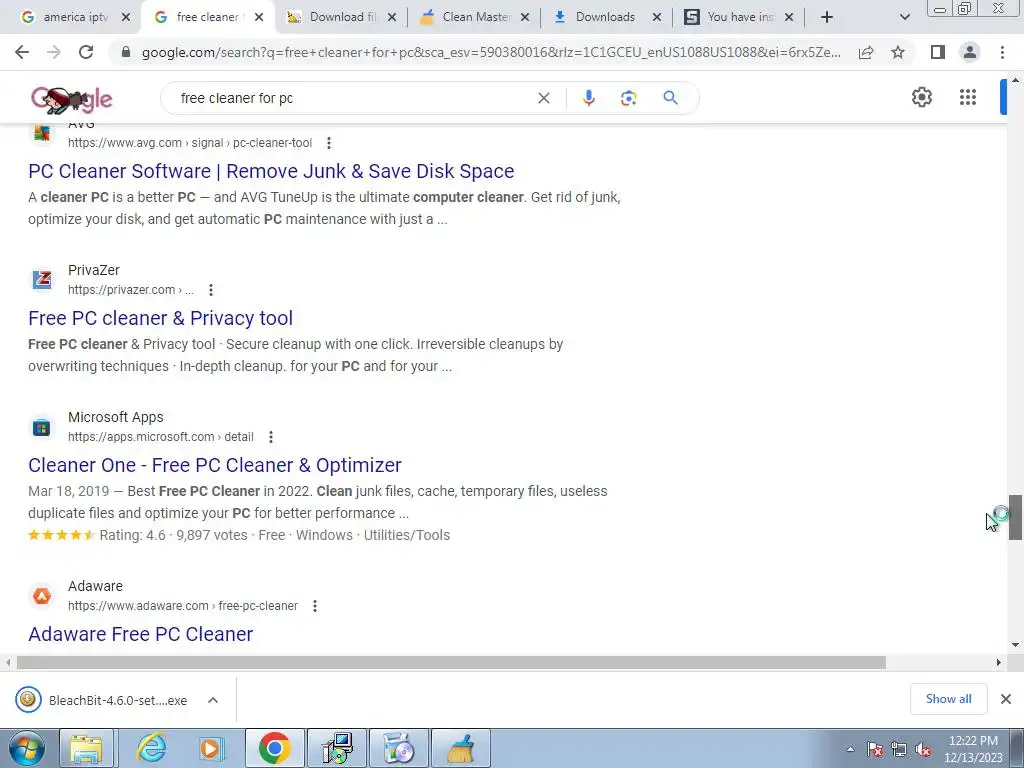Viewport: 1024px width, 768px height.
Task: Click Microsoft Apps site favicon
Action: click(x=42, y=427)
